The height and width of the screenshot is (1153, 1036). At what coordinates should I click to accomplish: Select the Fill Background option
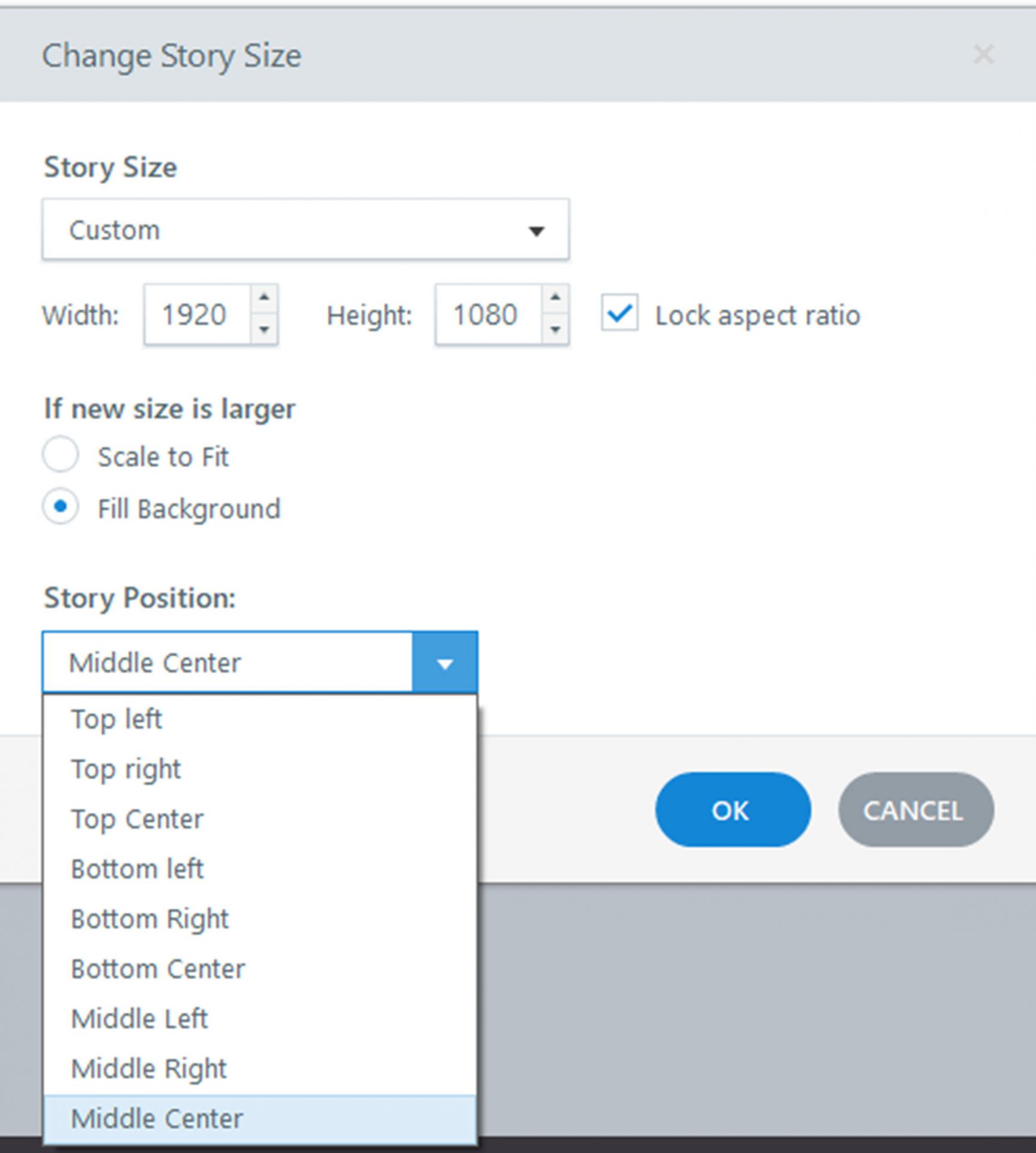(61, 507)
